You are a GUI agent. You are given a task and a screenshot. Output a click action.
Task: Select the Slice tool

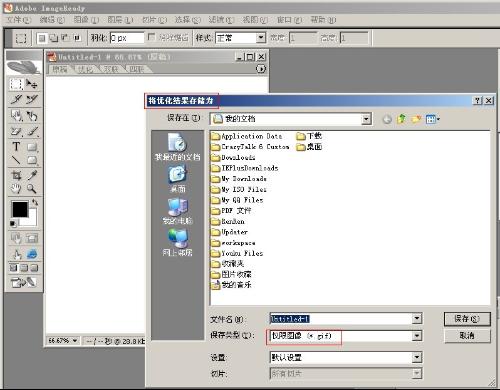(x=16, y=99)
